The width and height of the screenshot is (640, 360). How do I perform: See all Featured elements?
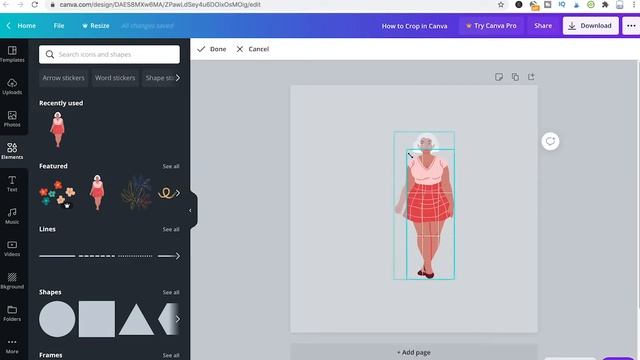[171, 166]
